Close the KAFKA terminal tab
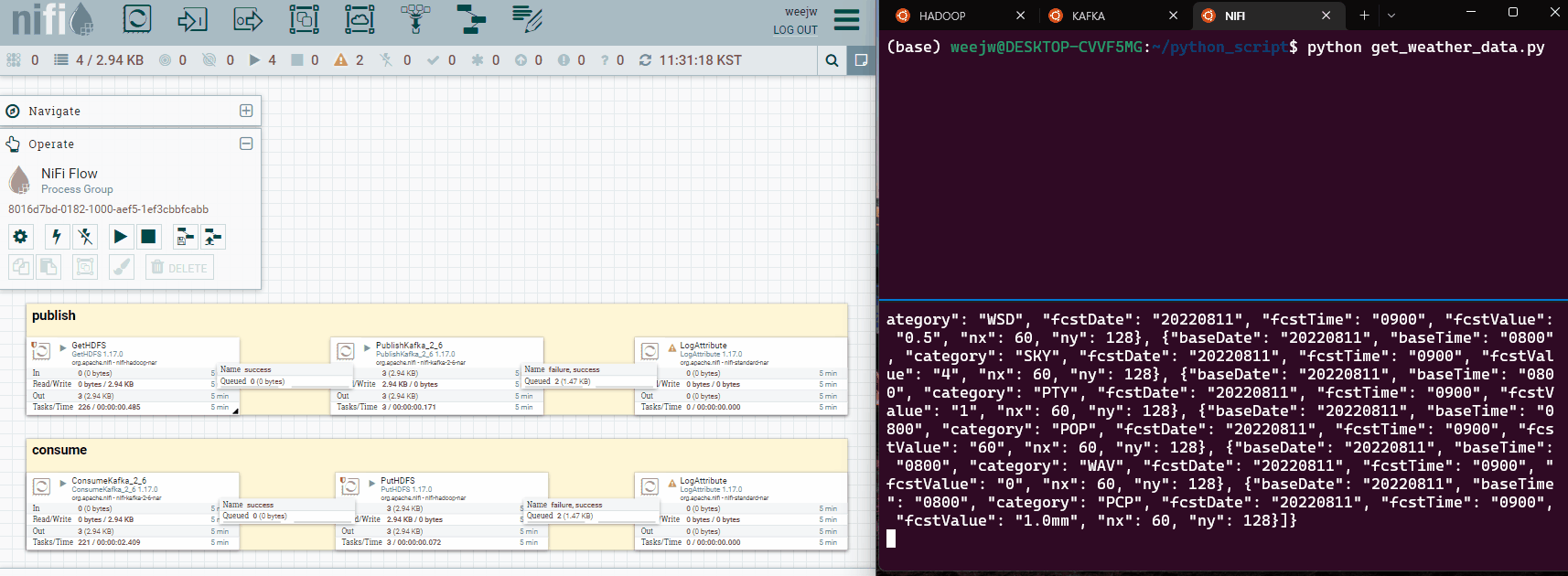 click(1174, 16)
